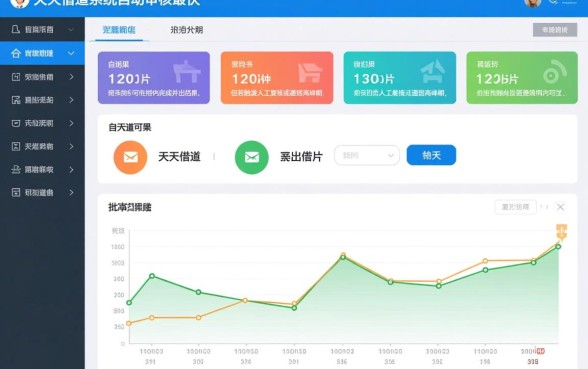Click the house icon in the highlighted sidebar row
Viewport: 588px width, 369px height.
[x=16, y=53]
